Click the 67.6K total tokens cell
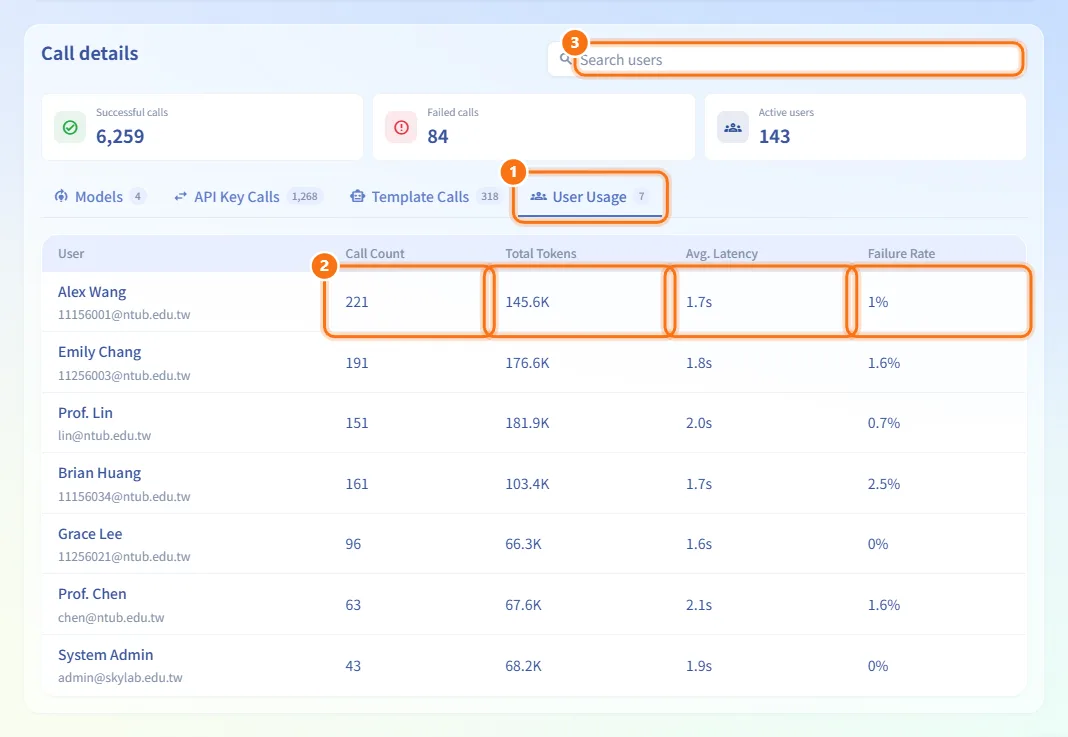 pyautogui.click(x=523, y=605)
